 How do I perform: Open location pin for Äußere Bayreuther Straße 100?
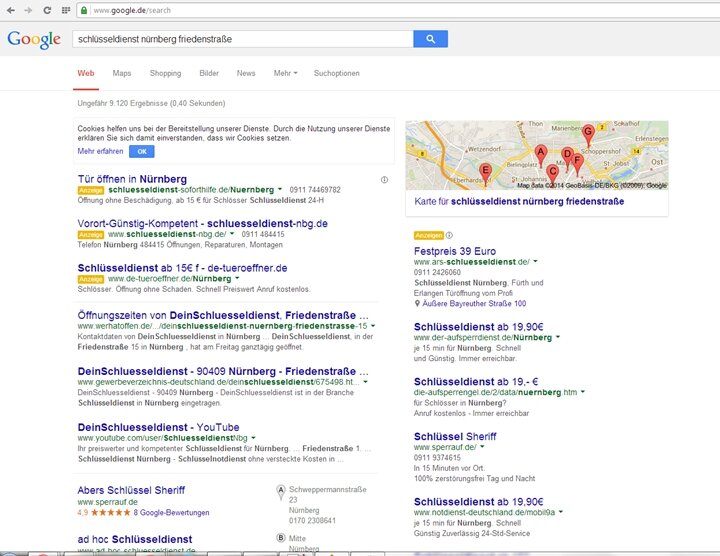(x=417, y=303)
